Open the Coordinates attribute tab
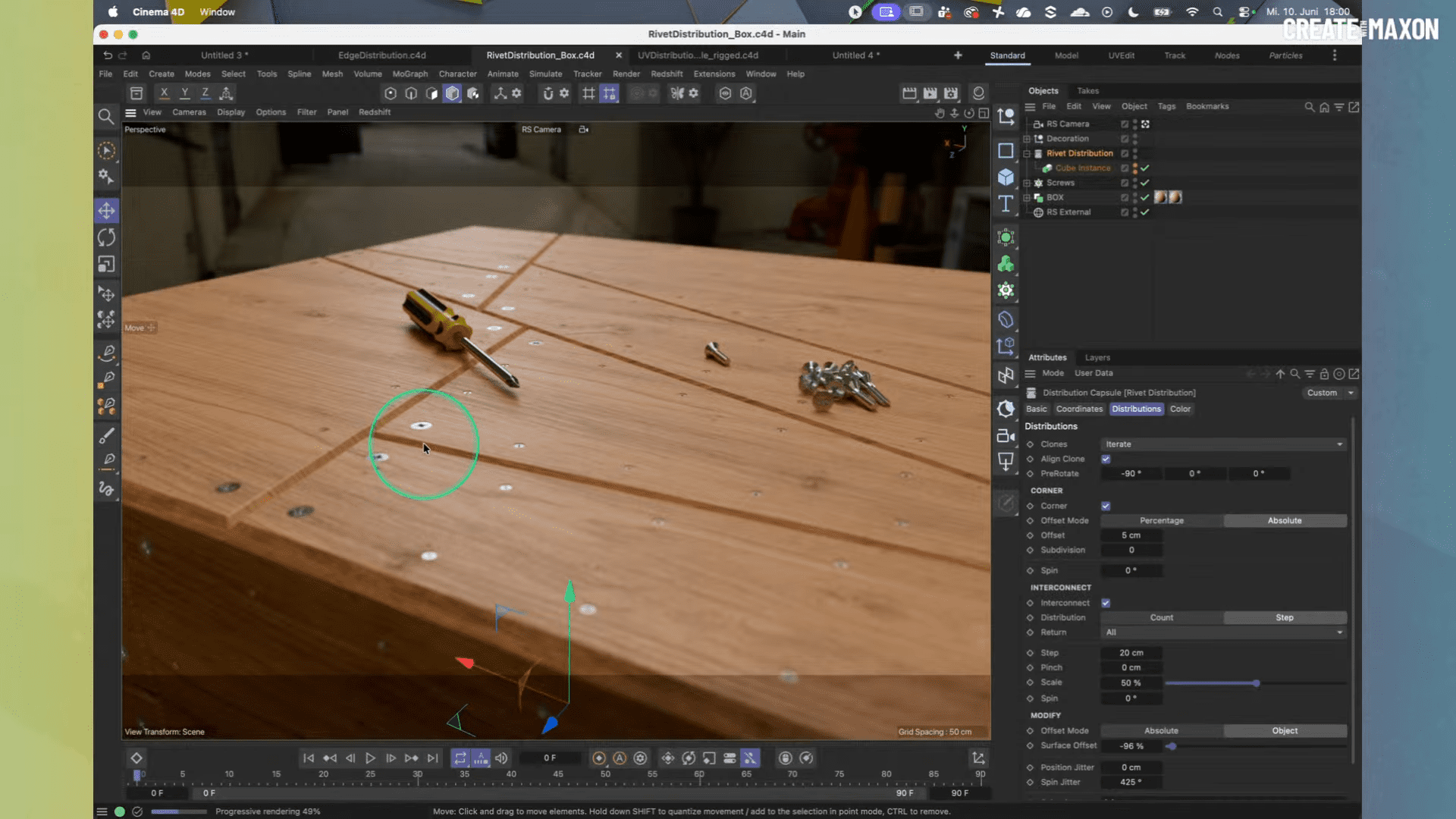Image resolution: width=1456 pixels, height=819 pixels. pos(1079,409)
